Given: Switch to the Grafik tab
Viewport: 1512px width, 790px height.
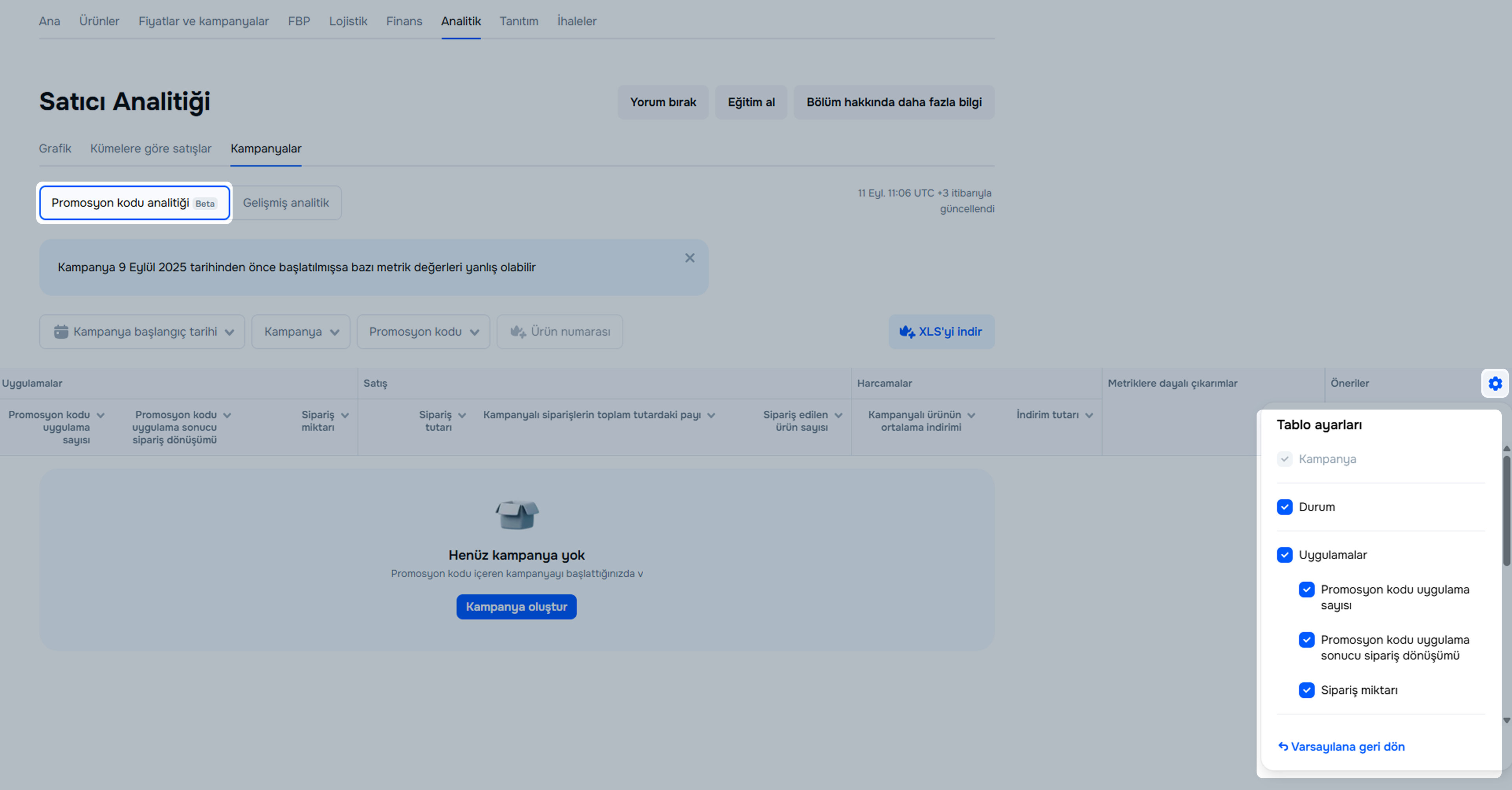Looking at the screenshot, I should [55, 149].
